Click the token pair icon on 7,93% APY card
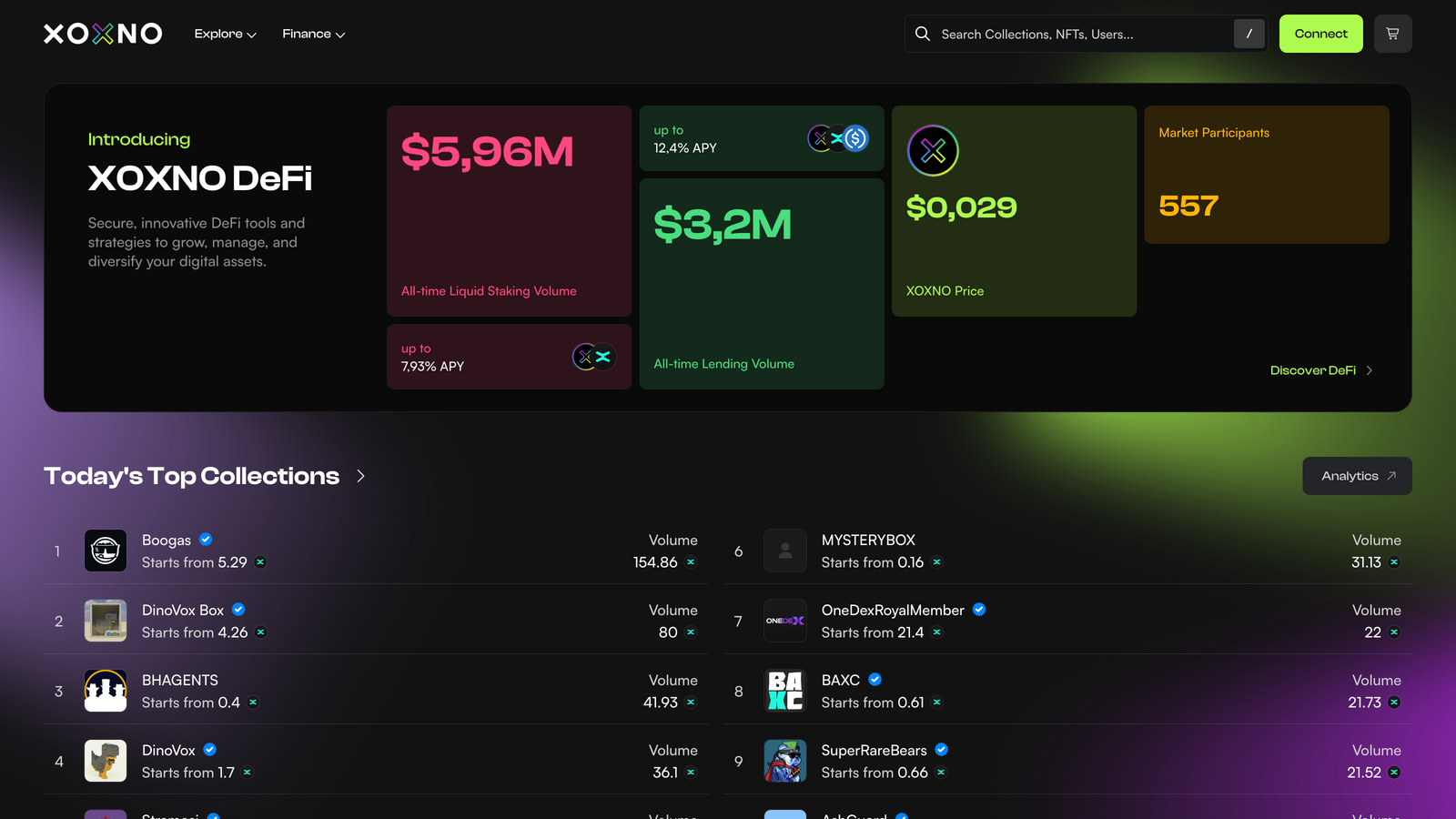This screenshot has width=1456, height=819. pos(593,357)
